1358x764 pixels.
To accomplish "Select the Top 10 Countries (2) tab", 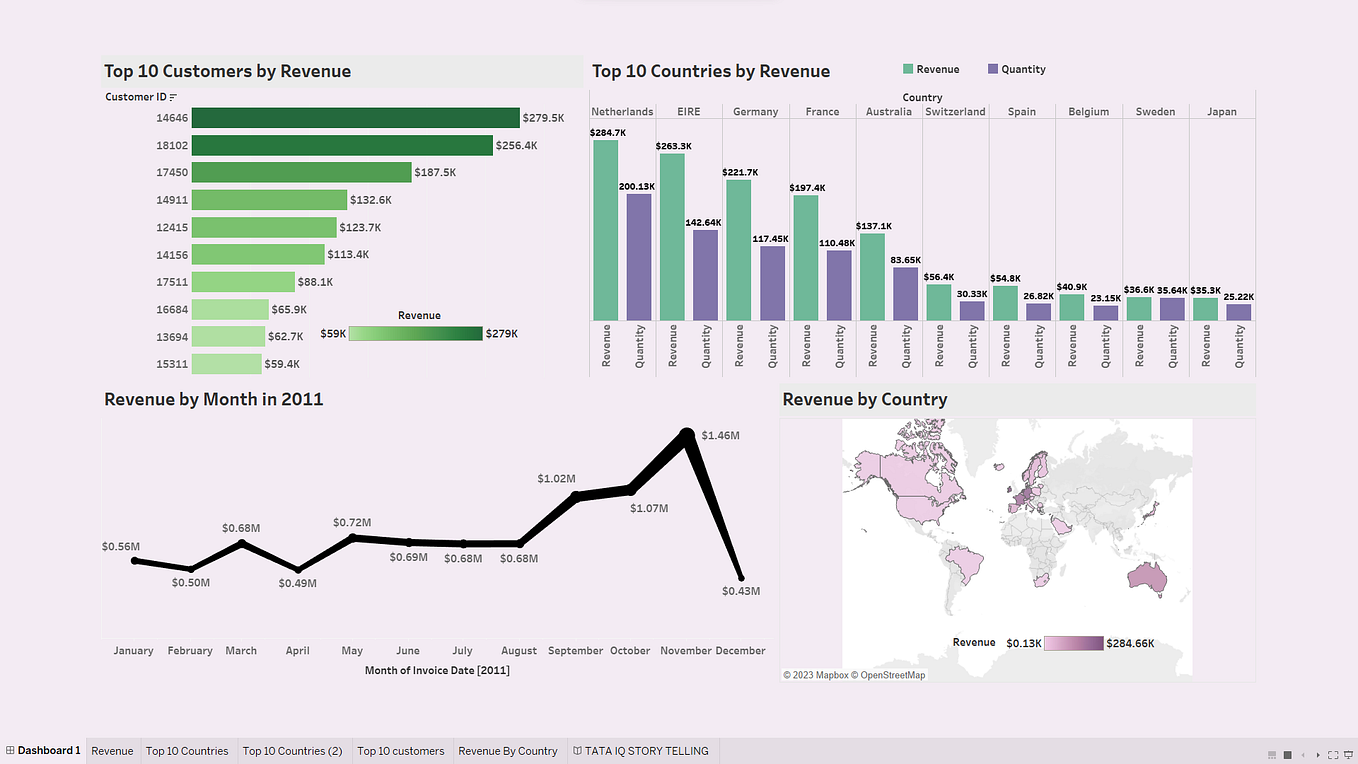I will tap(293, 750).
